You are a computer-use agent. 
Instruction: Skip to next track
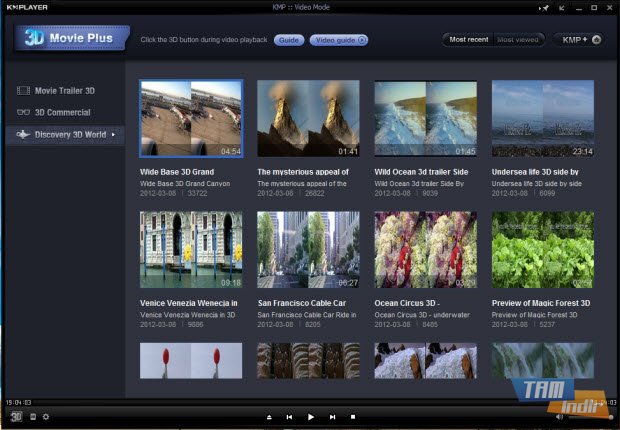coord(333,417)
